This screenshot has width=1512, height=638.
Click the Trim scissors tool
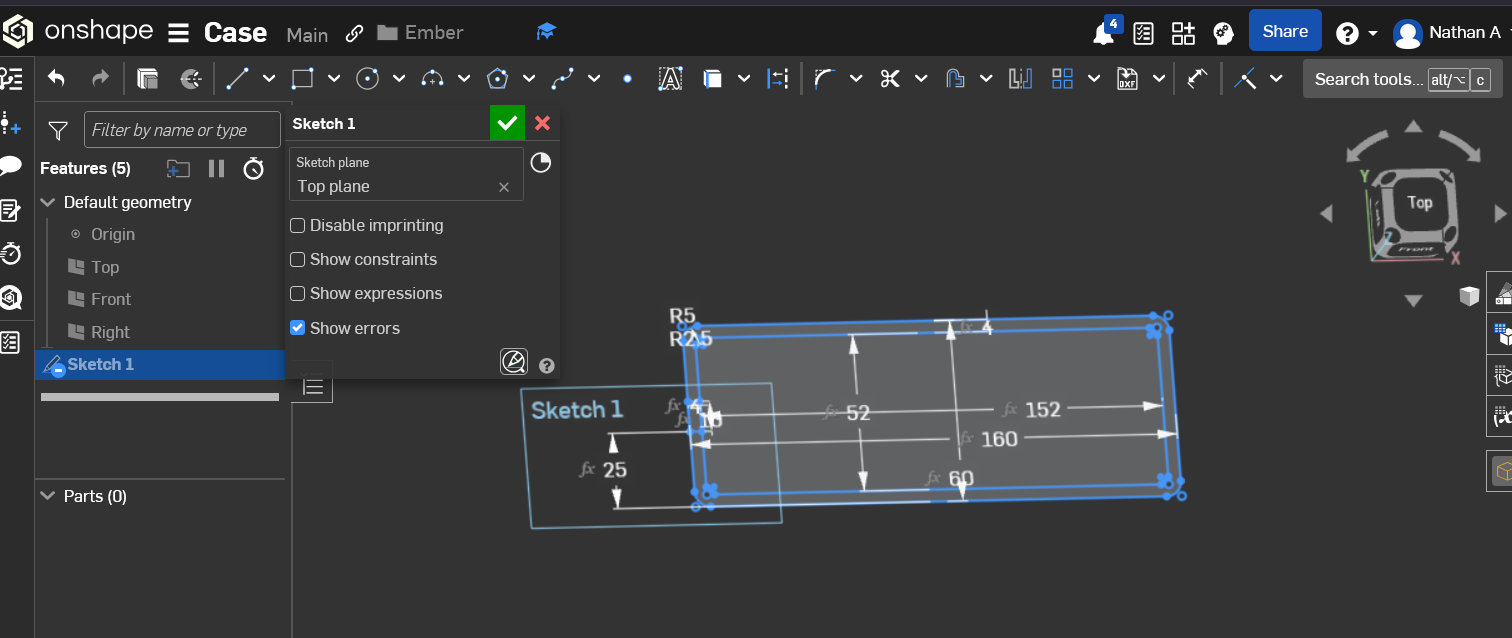[x=890, y=79]
